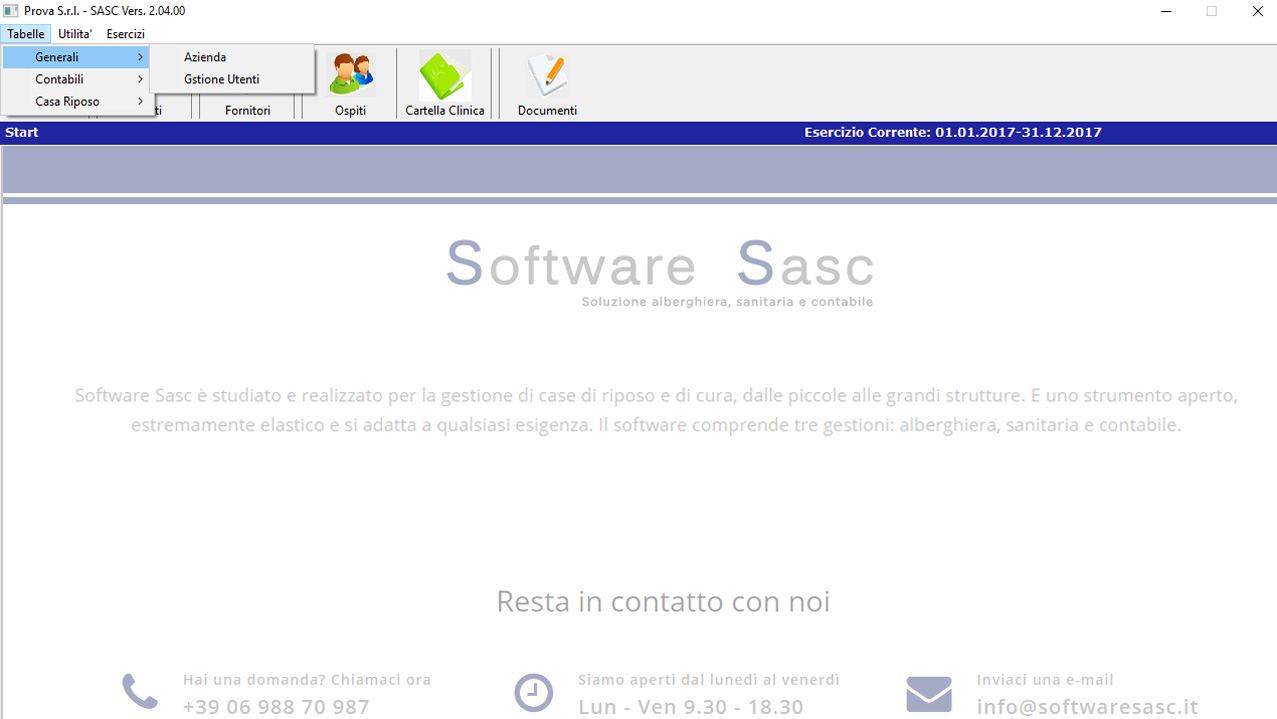This screenshot has height=719, width=1277.
Task: Click the email envelope icon
Action: click(x=928, y=693)
